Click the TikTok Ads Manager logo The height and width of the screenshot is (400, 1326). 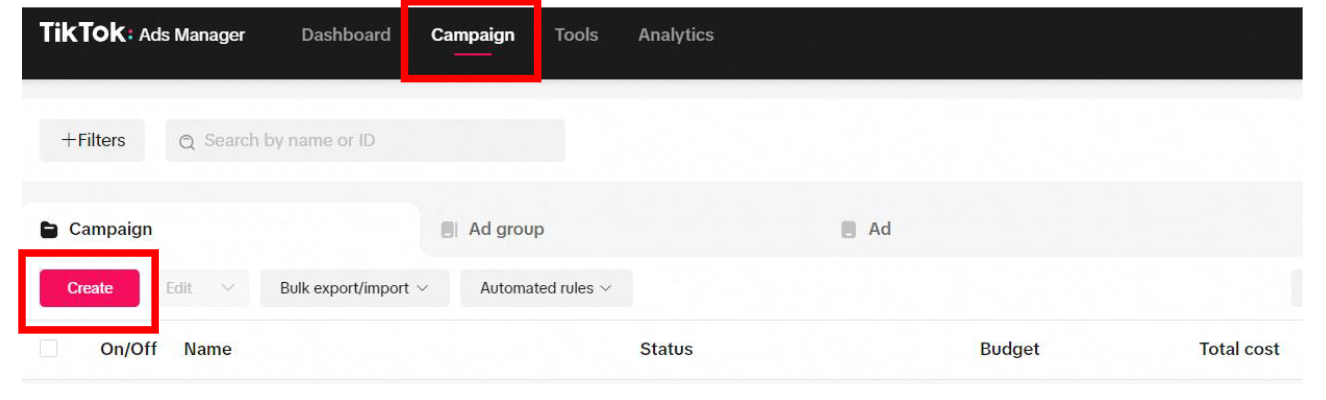142,34
